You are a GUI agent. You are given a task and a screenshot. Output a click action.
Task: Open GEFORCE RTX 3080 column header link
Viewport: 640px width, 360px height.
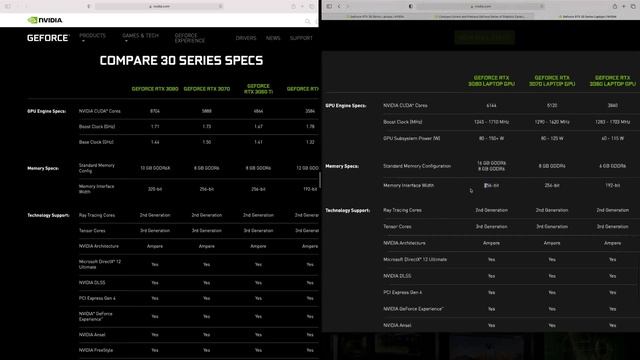[155, 89]
